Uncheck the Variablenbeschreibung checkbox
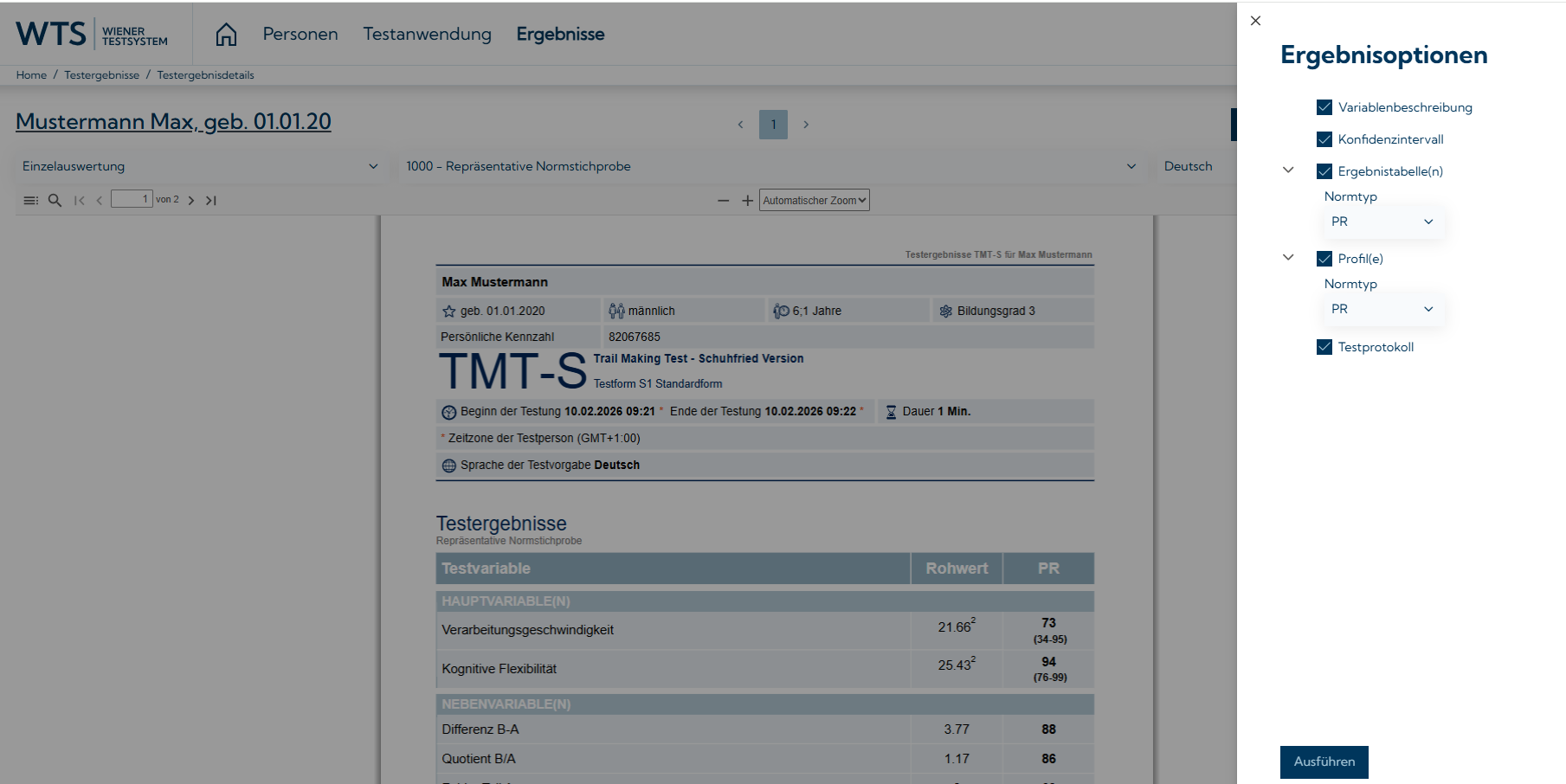Image resolution: width=1566 pixels, height=784 pixels. [x=1324, y=107]
